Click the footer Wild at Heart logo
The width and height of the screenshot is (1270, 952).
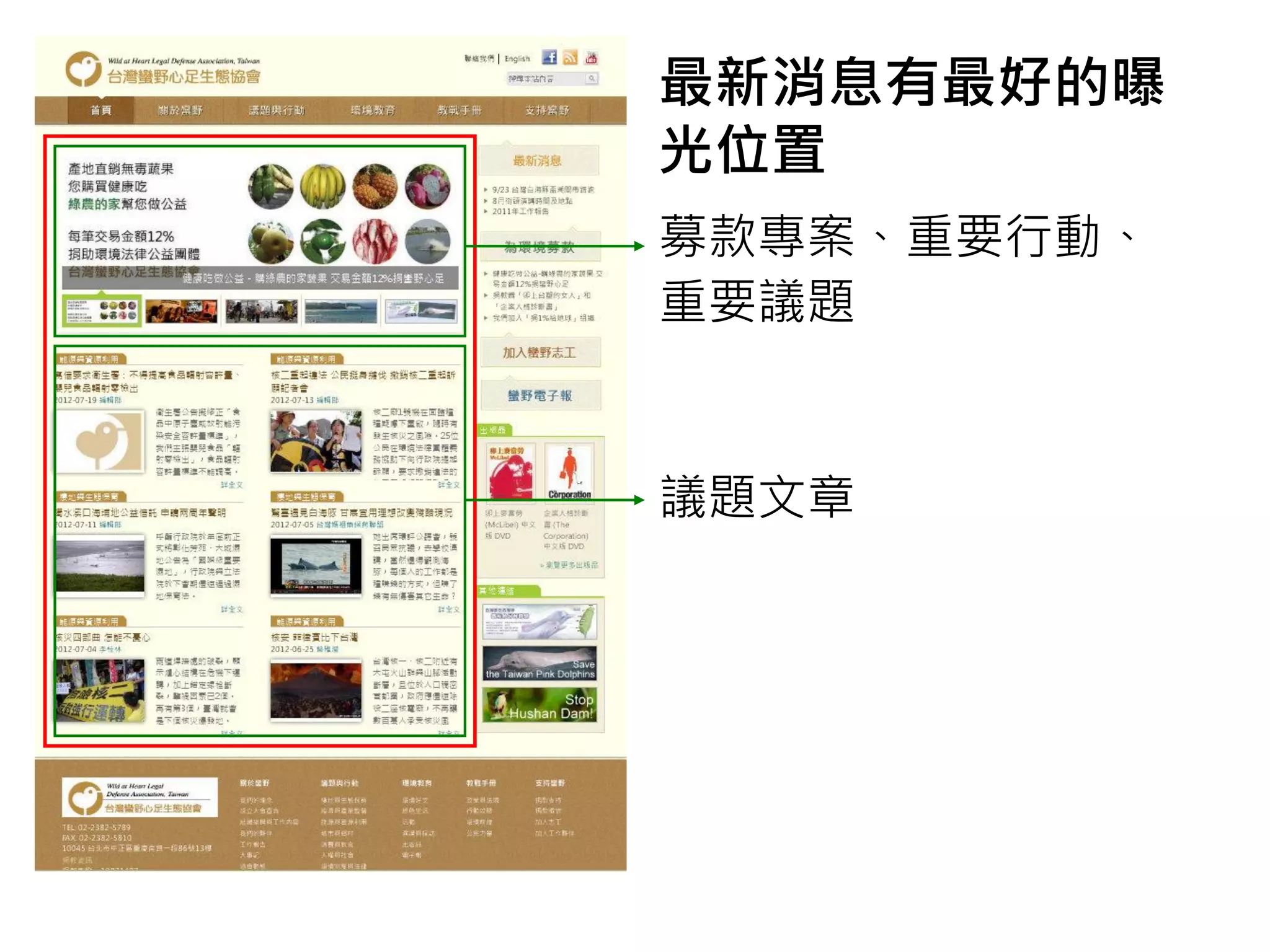tap(140, 797)
